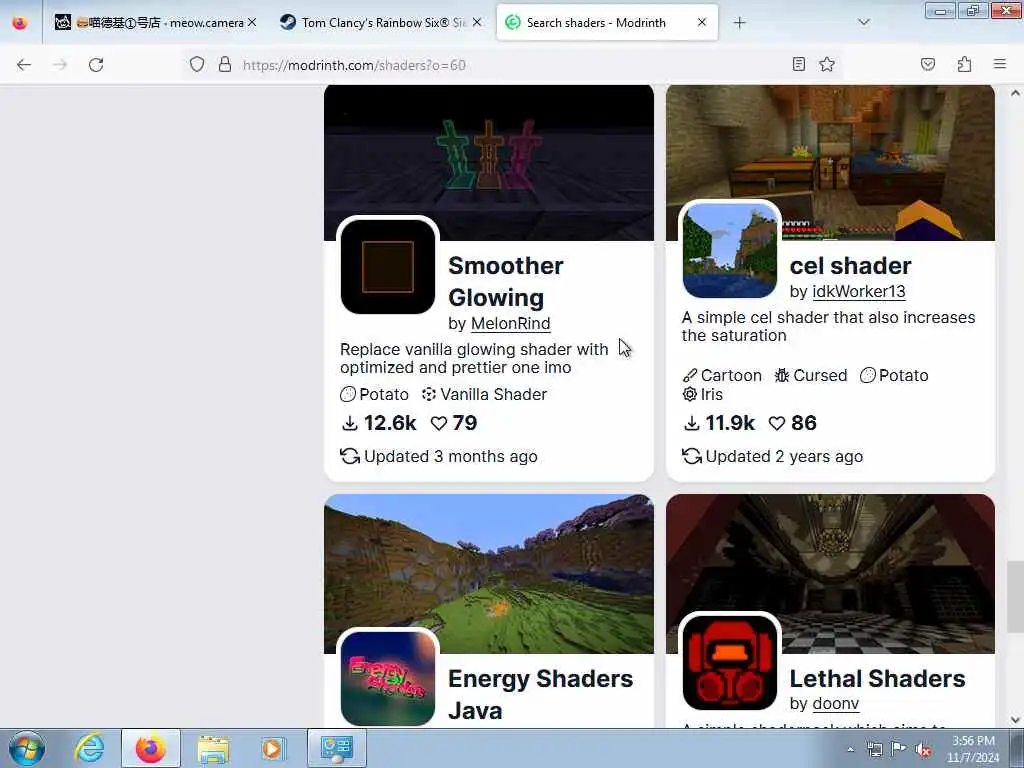Open Windows Media Player from taskbar
Image resolution: width=1024 pixels, height=768 pixels.
(273, 748)
